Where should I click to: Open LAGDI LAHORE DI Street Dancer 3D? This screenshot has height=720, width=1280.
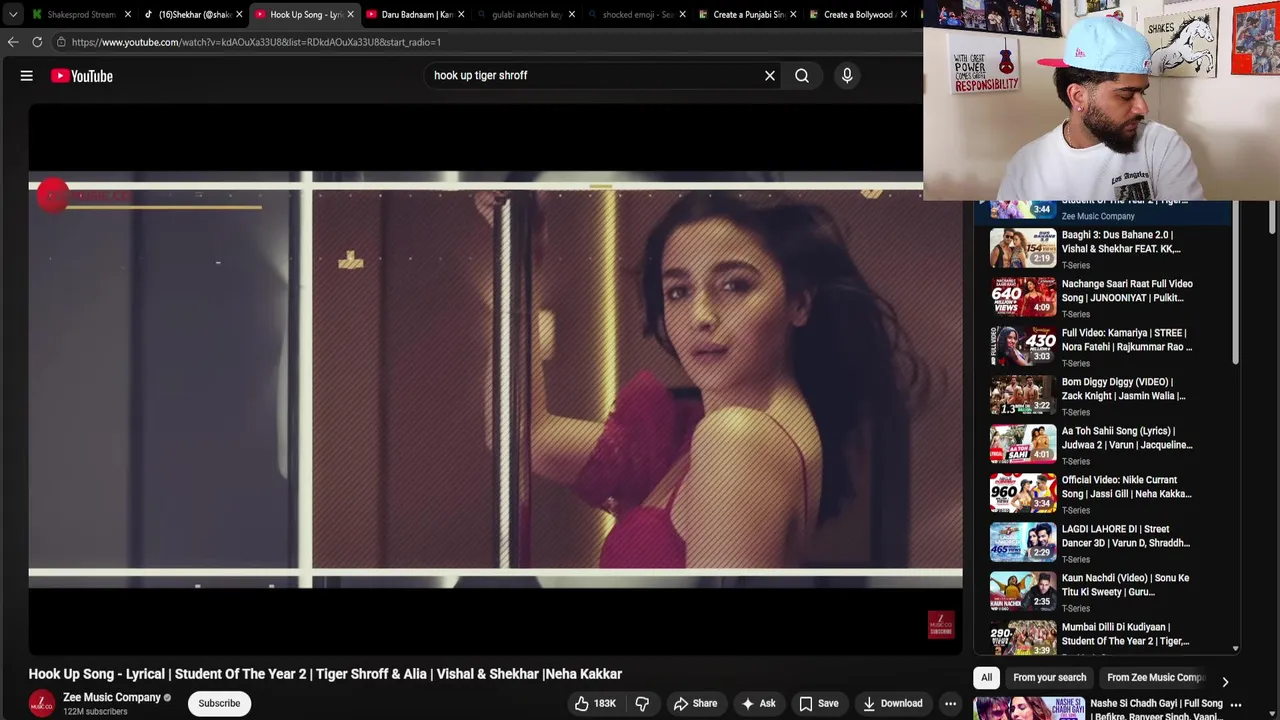coord(1126,536)
